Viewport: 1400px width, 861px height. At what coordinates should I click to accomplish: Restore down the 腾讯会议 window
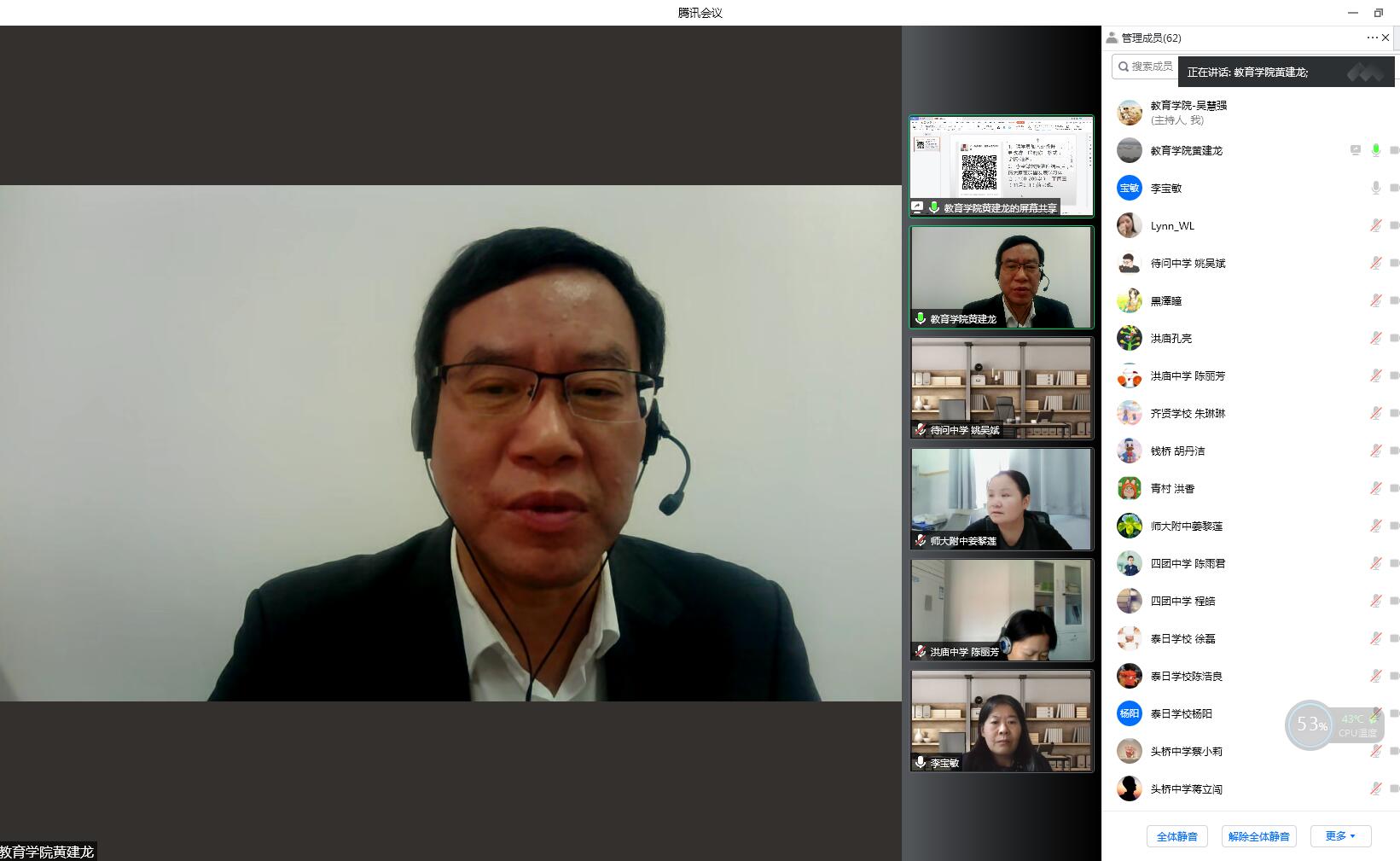(x=1378, y=13)
